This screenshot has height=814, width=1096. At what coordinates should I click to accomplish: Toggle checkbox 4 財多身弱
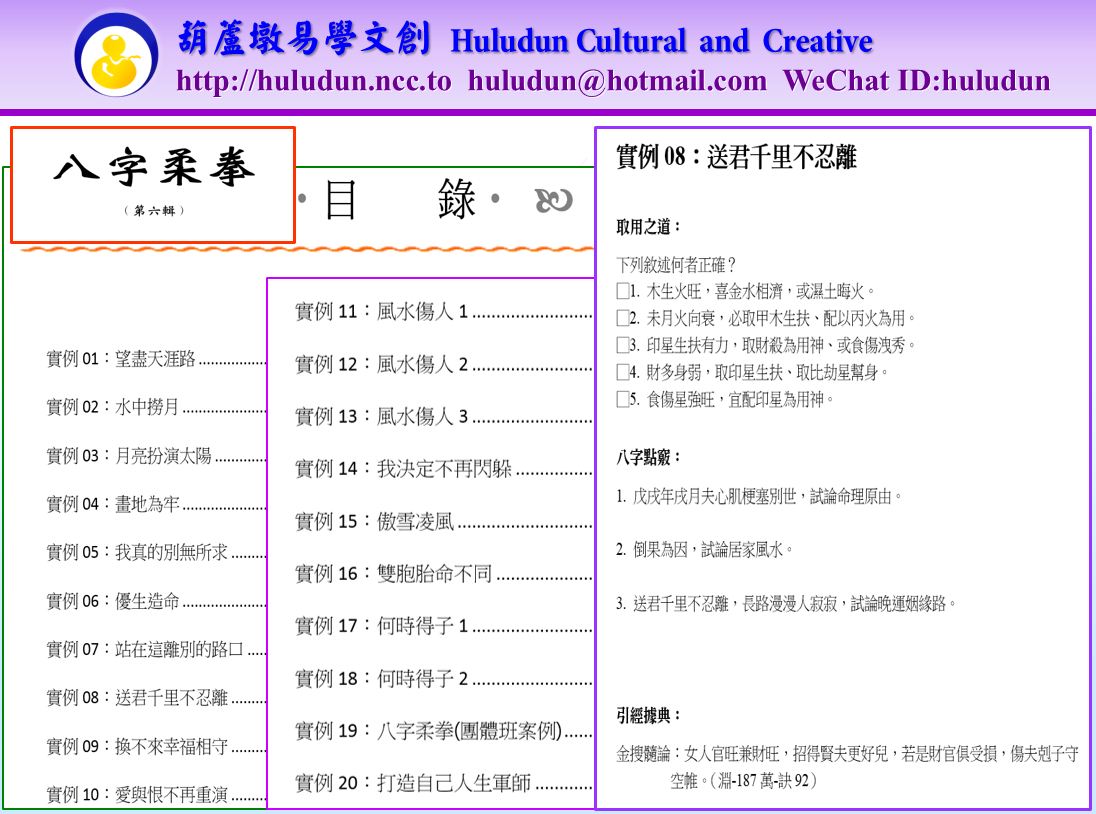point(623,373)
